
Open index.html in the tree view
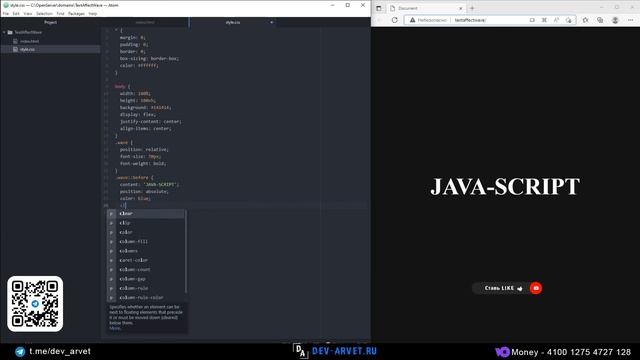click(x=29, y=41)
